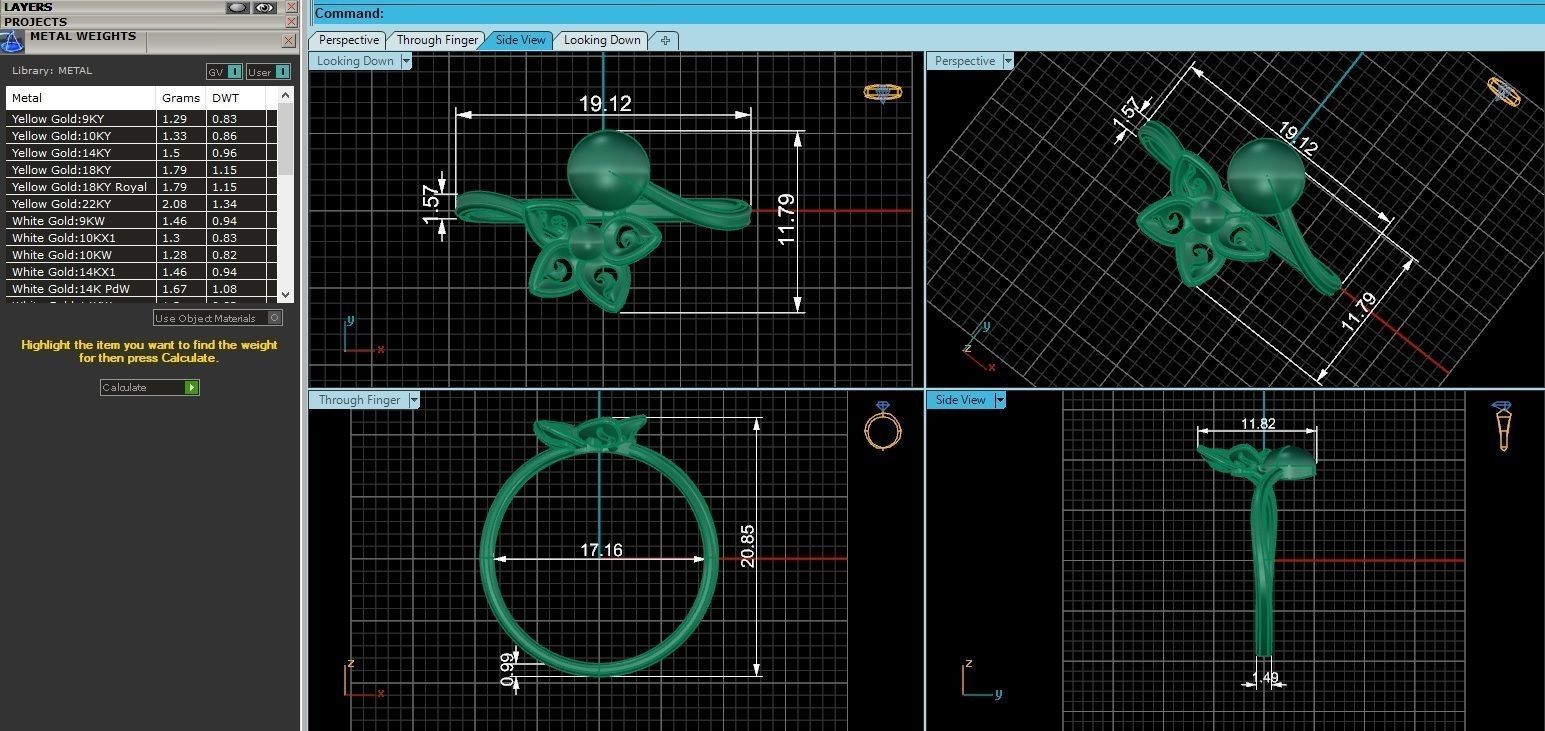Viewport: 1545px width, 731px height.
Task: Click the 0.99 dimension in Through Finger view
Action: pyautogui.click(x=508, y=669)
